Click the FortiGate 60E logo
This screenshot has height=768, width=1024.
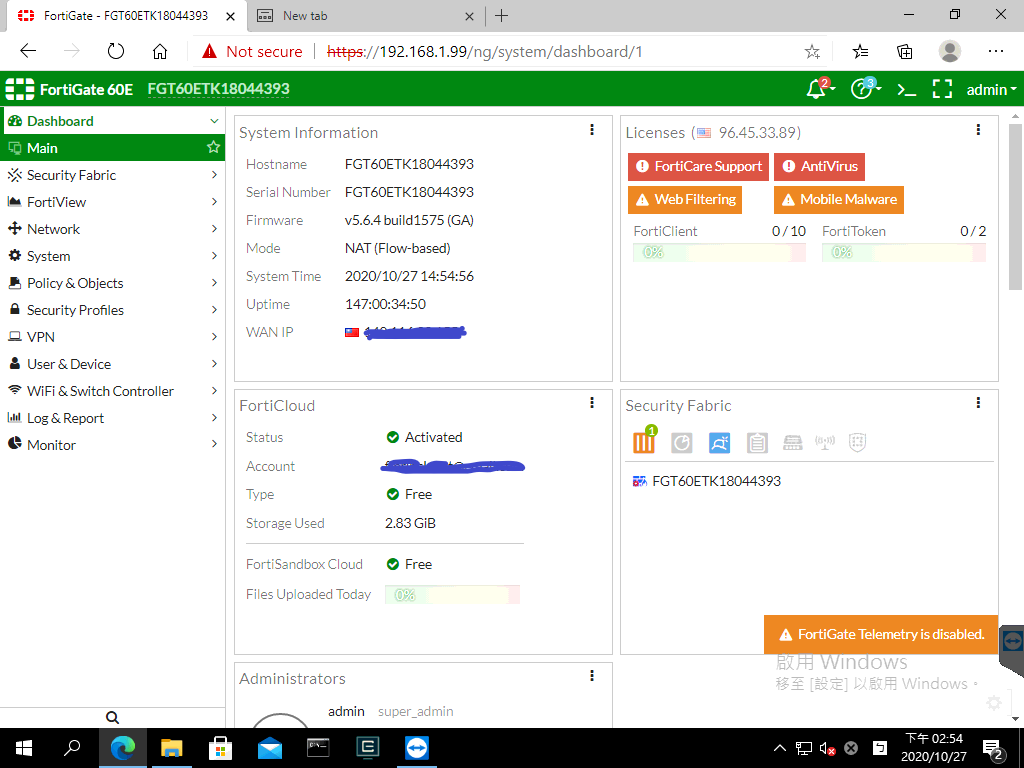(x=69, y=89)
